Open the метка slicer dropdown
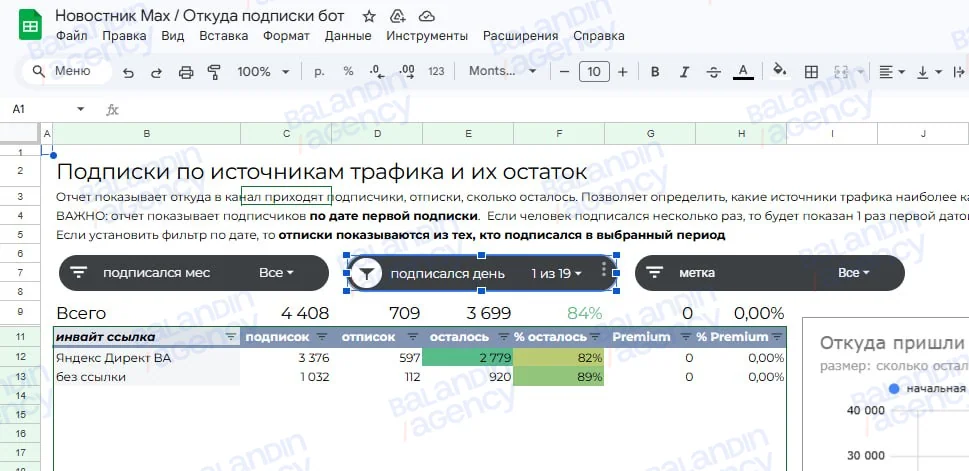Viewport: 969px width, 471px height. coord(854,273)
